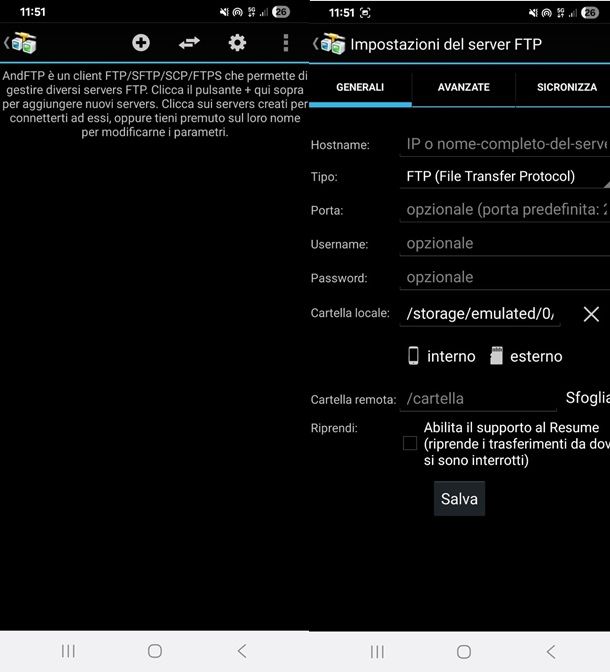Open the transfer arrows icon in toolbar
The width and height of the screenshot is (610, 672).
tap(189, 43)
